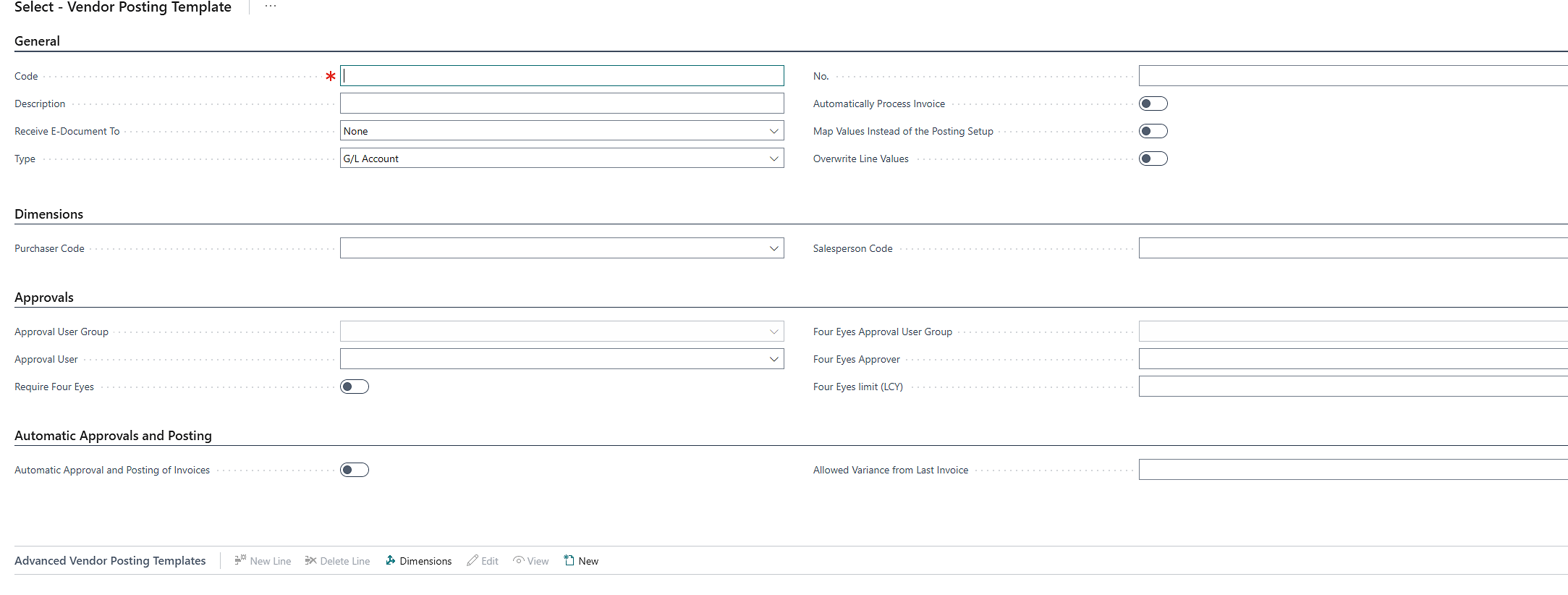Click the View eye icon
The image size is (1568, 595).
point(519,560)
